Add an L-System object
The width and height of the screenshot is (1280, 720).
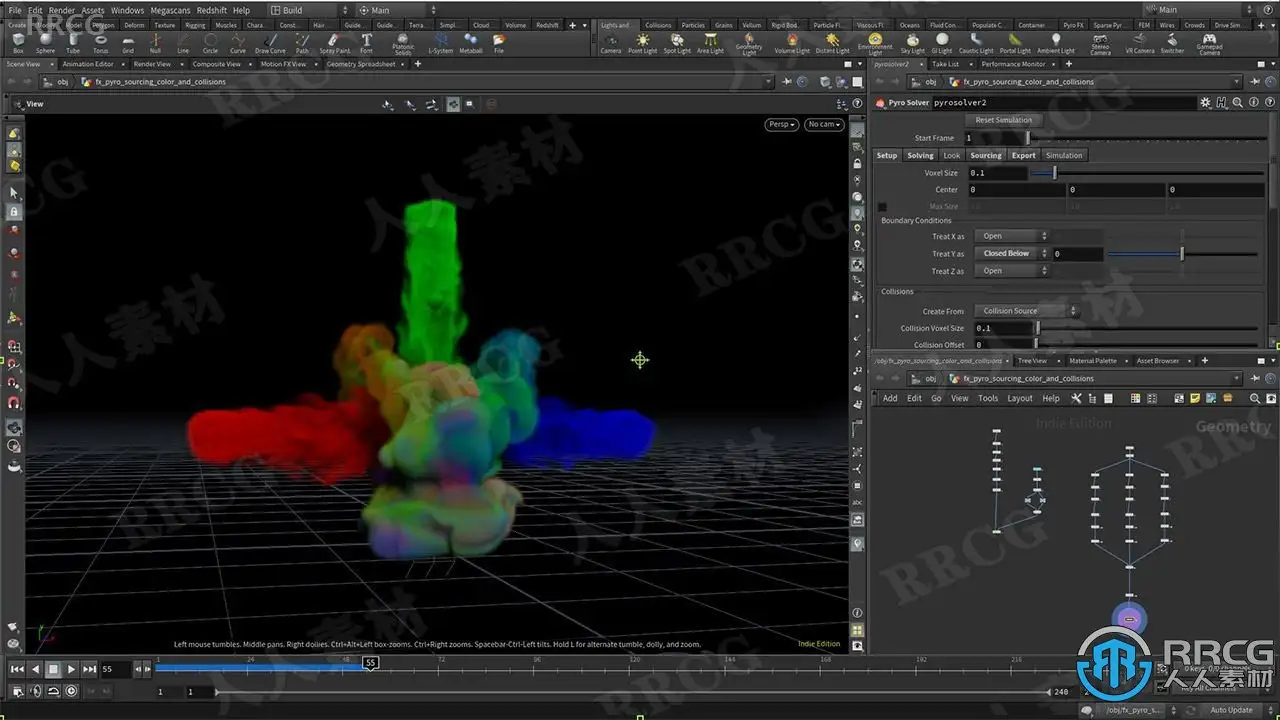pyautogui.click(x=440, y=42)
